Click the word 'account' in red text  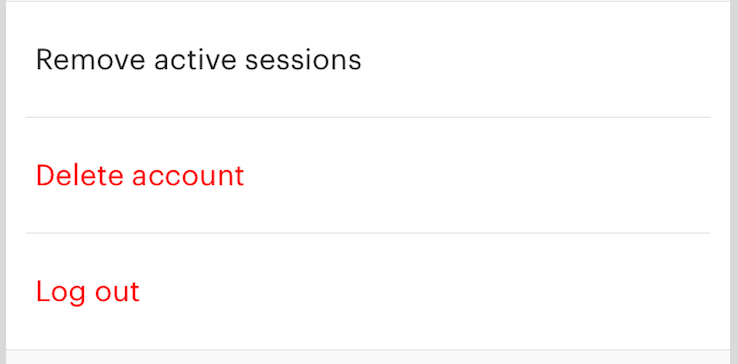(188, 176)
